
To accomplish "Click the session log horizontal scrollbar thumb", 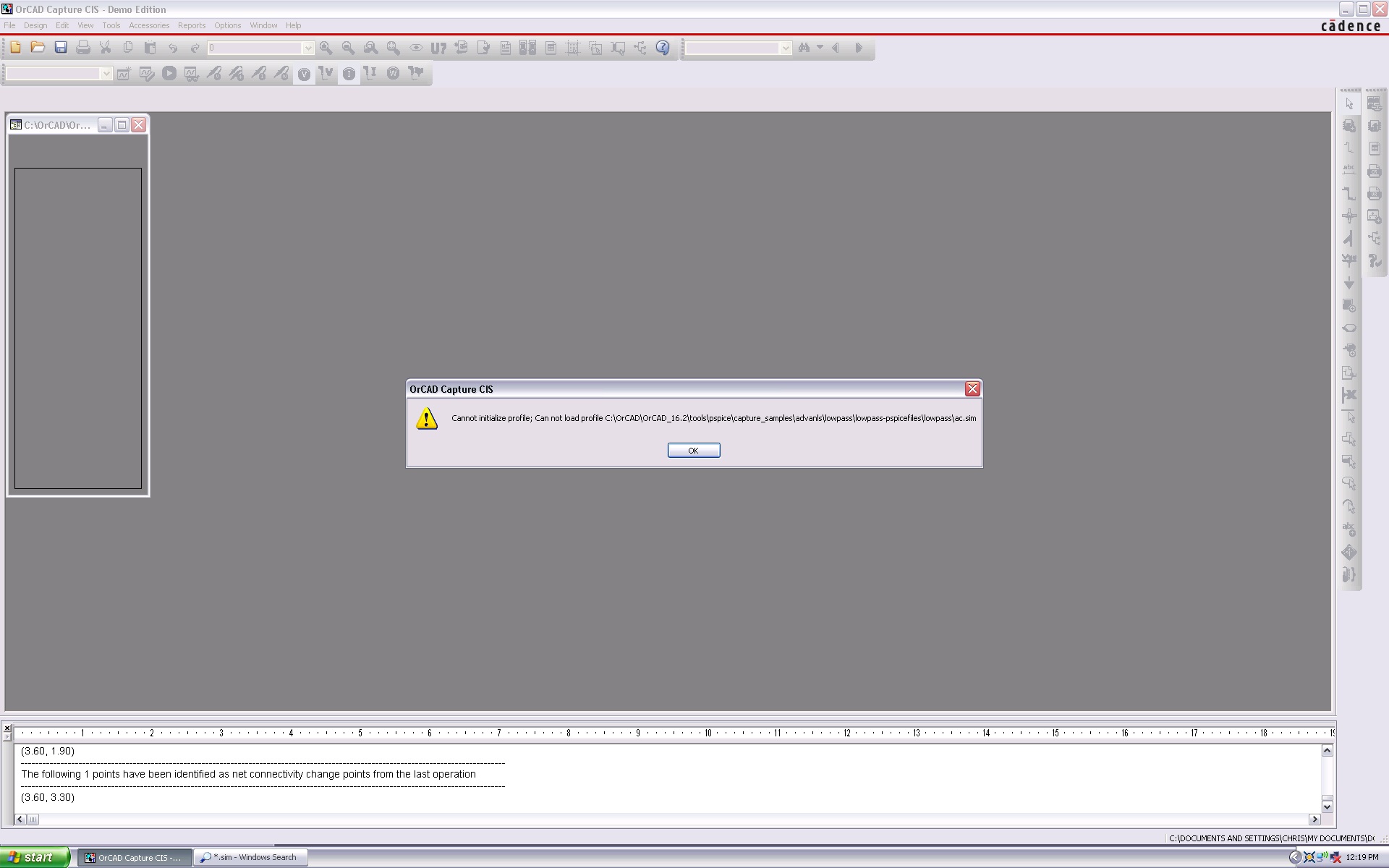I will tap(33, 820).
